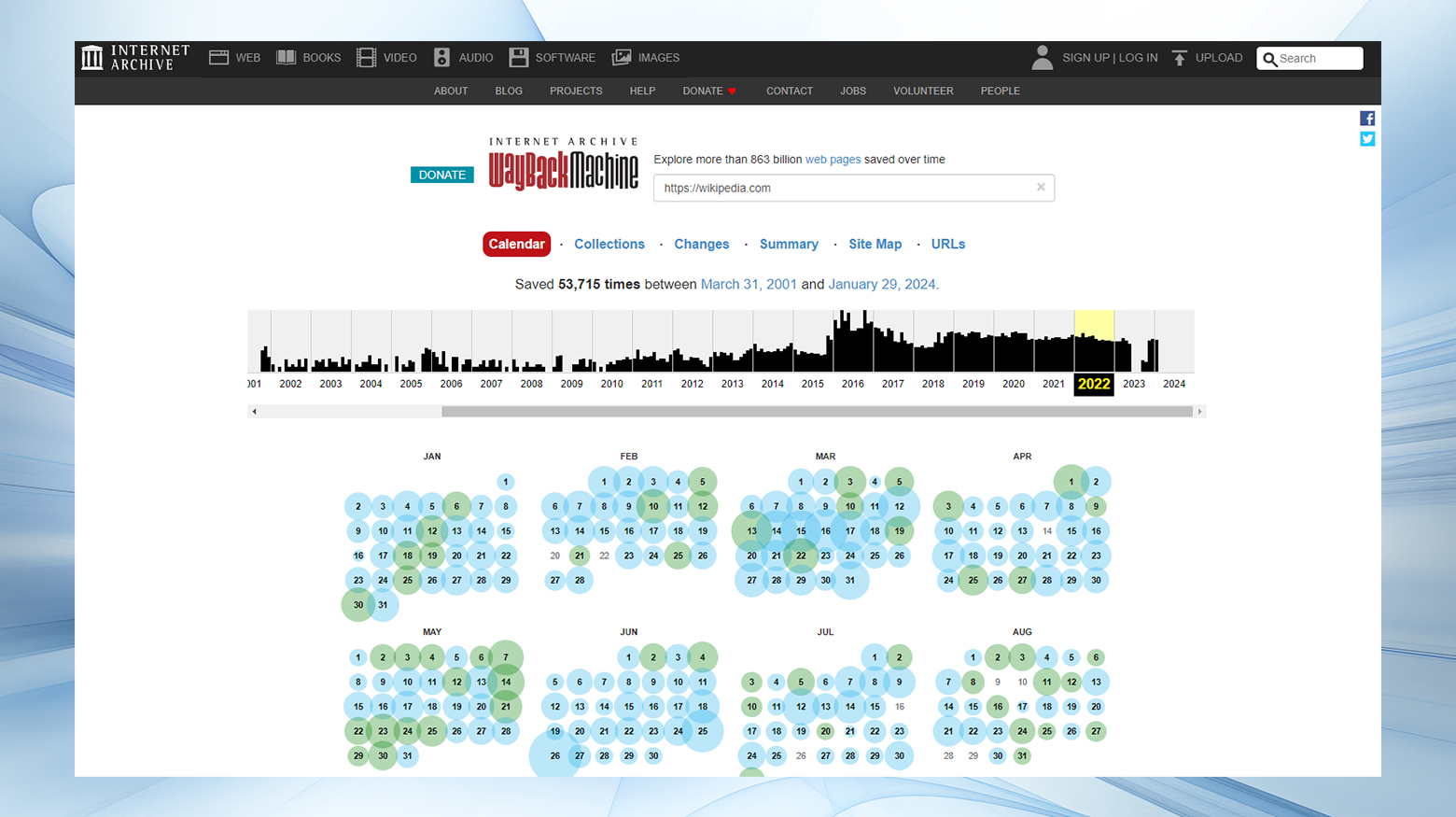Click the top-right Search field
1456x817 pixels.
click(1316, 58)
